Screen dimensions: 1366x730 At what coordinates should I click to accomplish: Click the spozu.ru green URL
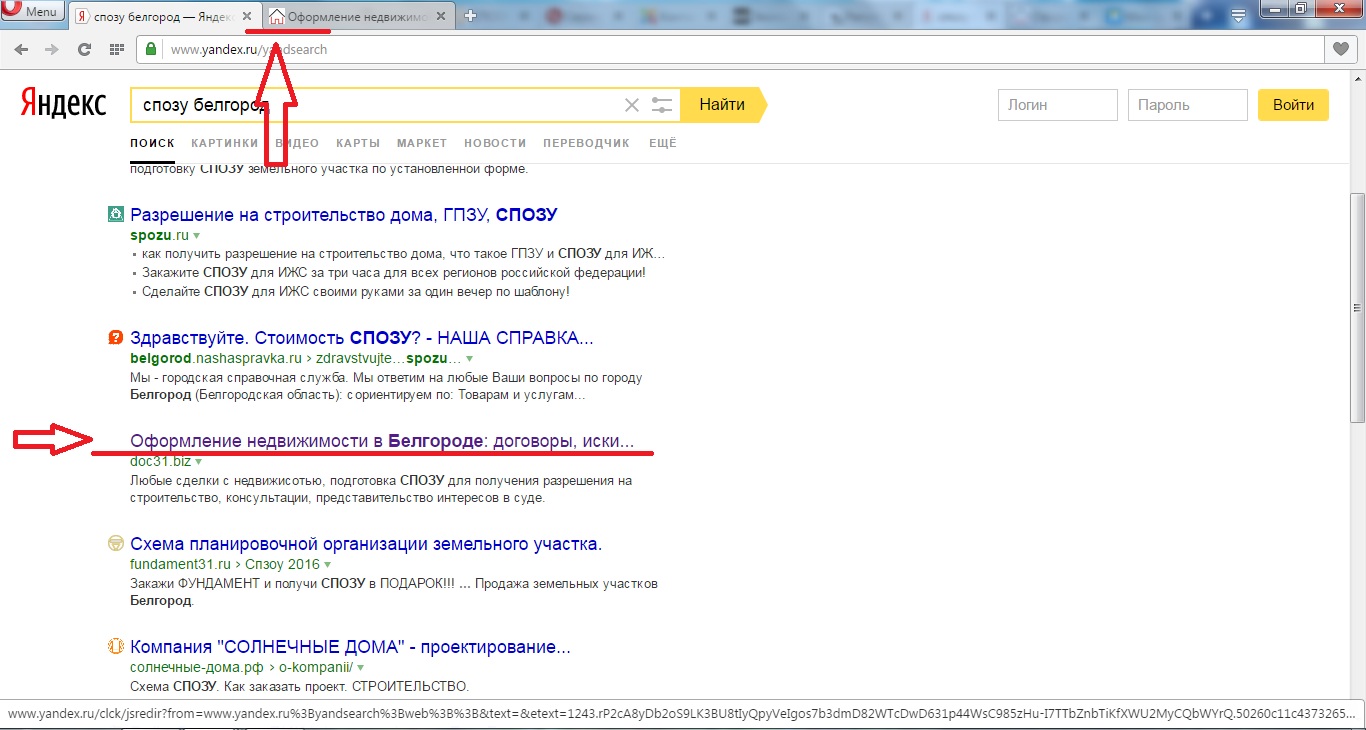(159, 235)
